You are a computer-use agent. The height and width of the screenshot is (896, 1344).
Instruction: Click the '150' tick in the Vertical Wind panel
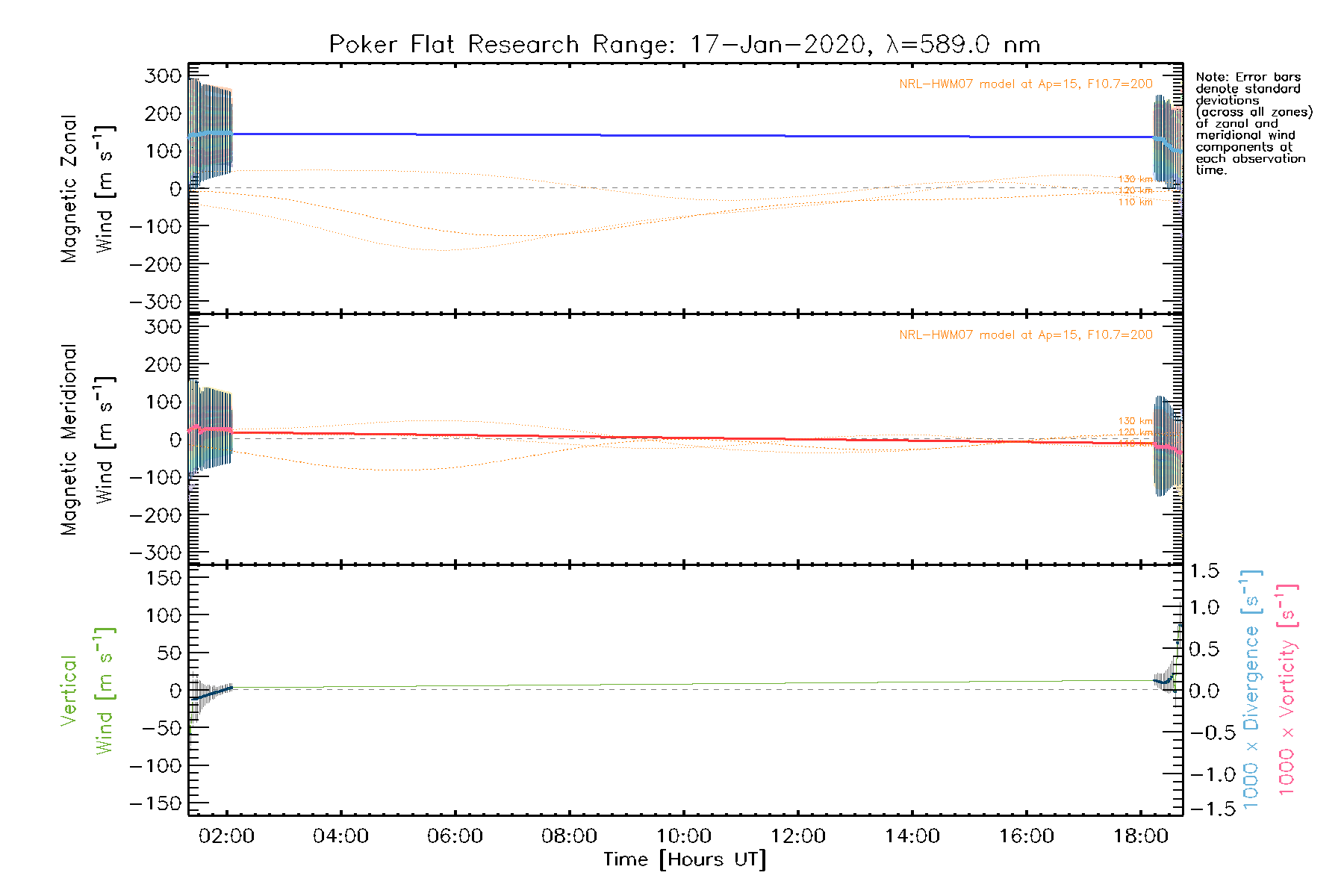tap(164, 578)
